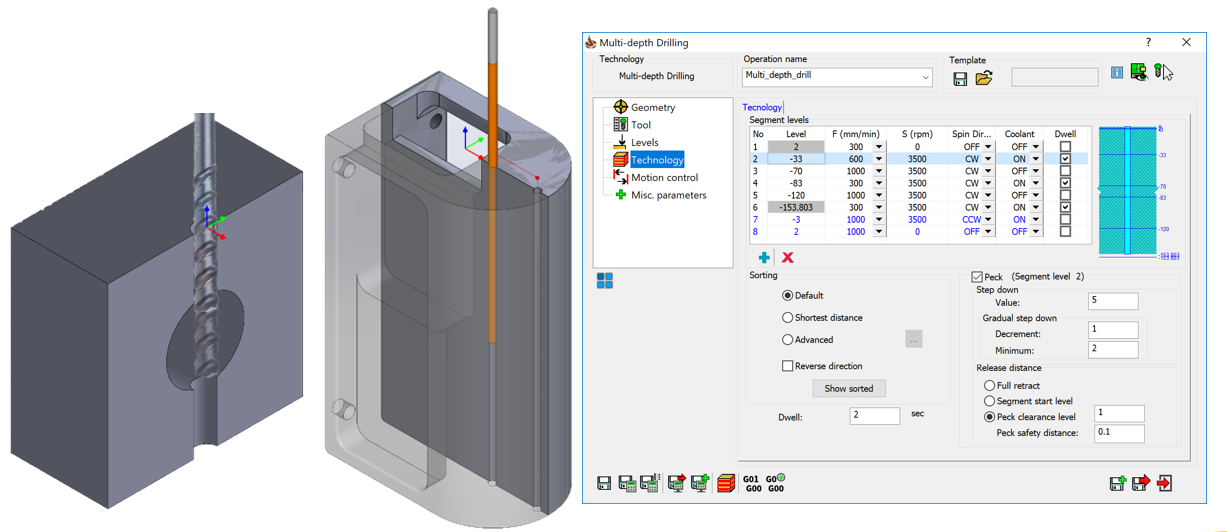Image resolution: width=1227 pixels, height=532 pixels.
Task: Click the add segment level plus icon
Action: pyautogui.click(x=764, y=258)
